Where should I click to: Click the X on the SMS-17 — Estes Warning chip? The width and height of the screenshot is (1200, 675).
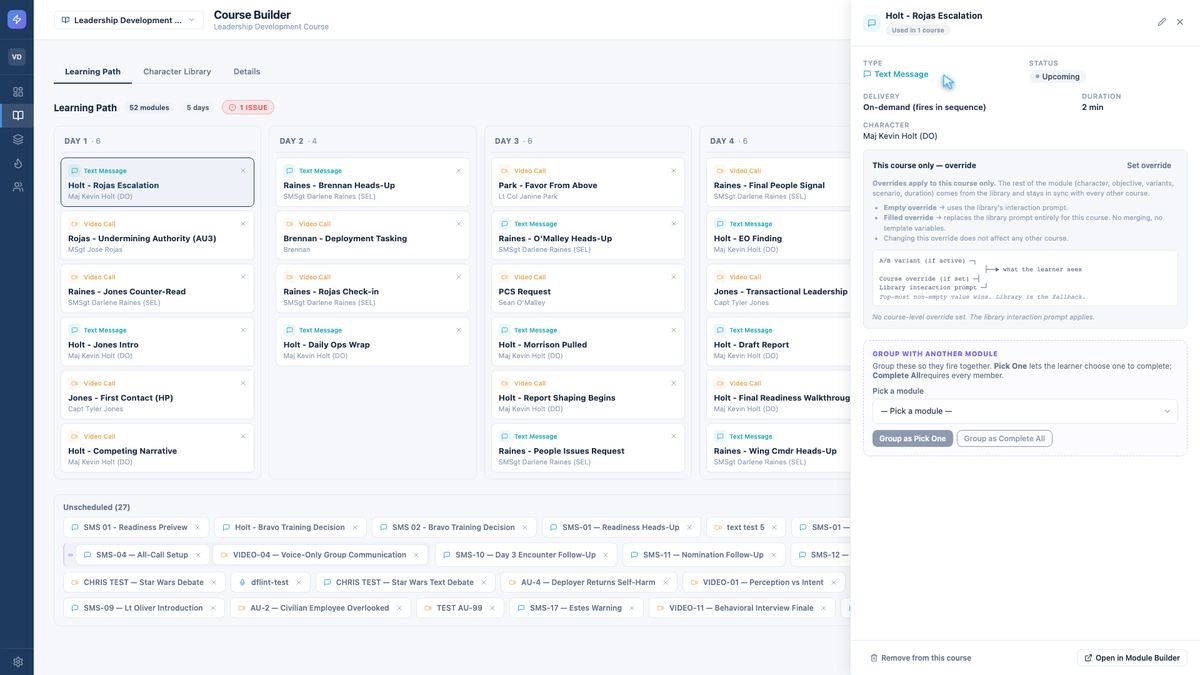(x=634, y=608)
